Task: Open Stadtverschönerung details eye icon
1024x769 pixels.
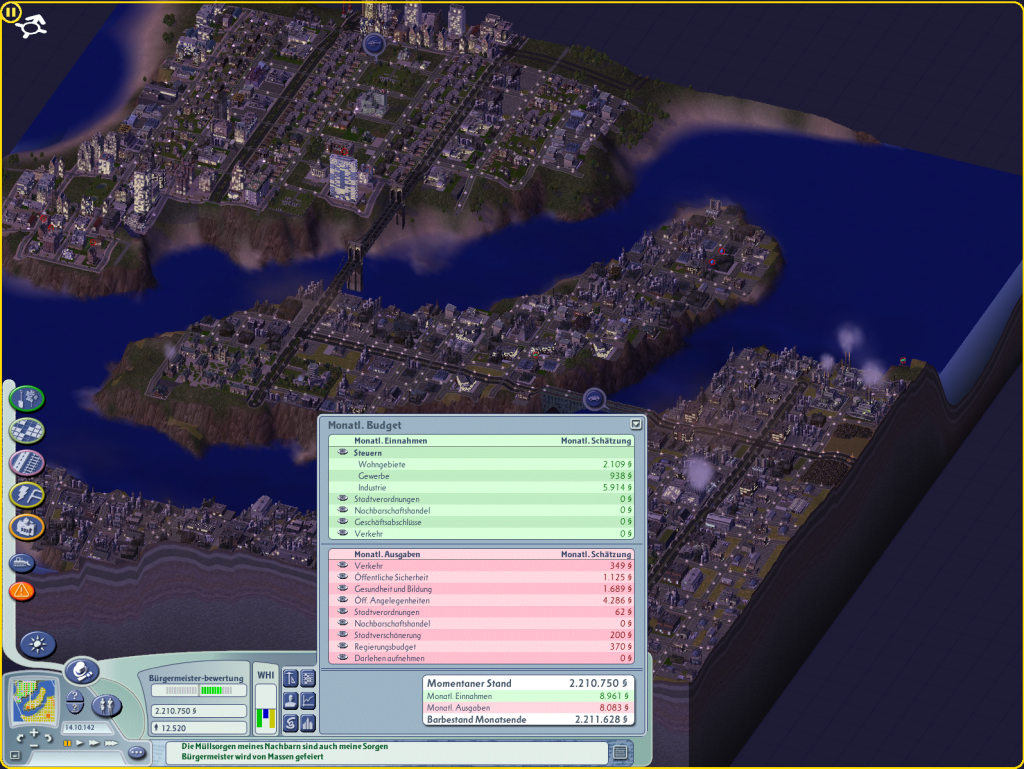Action: point(343,635)
